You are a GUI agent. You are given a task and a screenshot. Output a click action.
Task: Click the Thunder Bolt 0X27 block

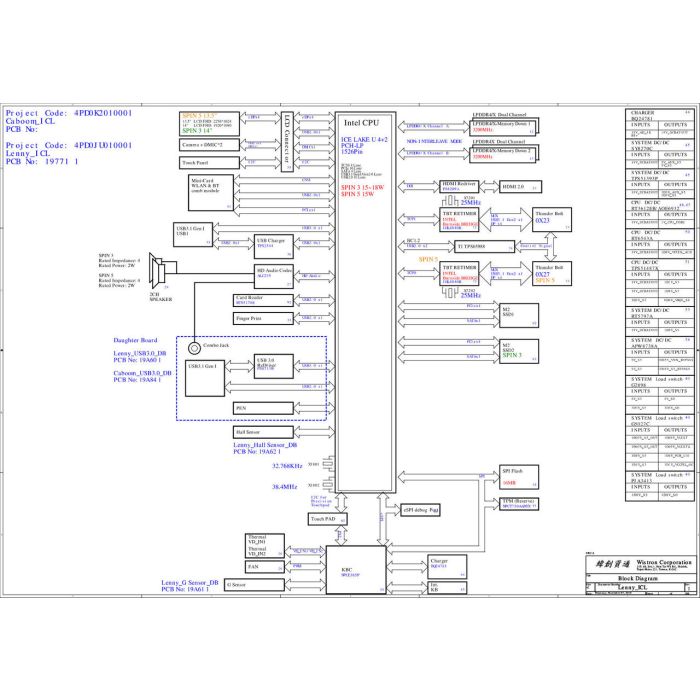(552, 273)
